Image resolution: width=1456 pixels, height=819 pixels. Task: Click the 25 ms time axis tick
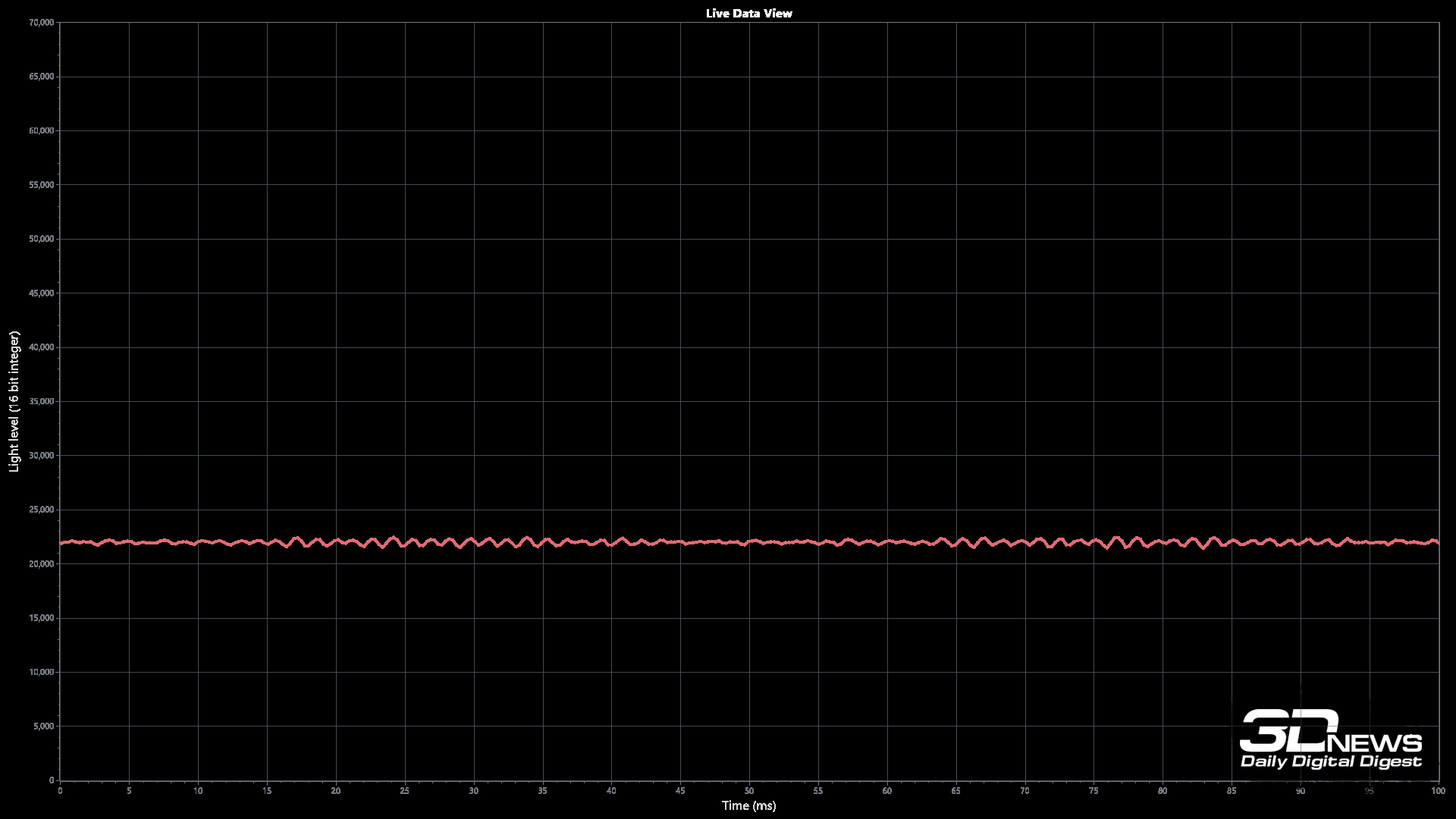pyautogui.click(x=405, y=791)
